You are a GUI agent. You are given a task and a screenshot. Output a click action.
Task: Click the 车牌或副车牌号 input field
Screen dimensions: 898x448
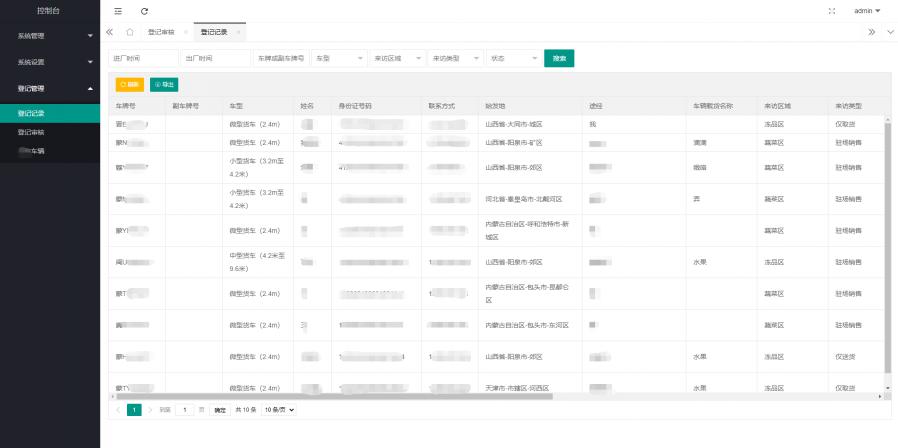coord(281,59)
